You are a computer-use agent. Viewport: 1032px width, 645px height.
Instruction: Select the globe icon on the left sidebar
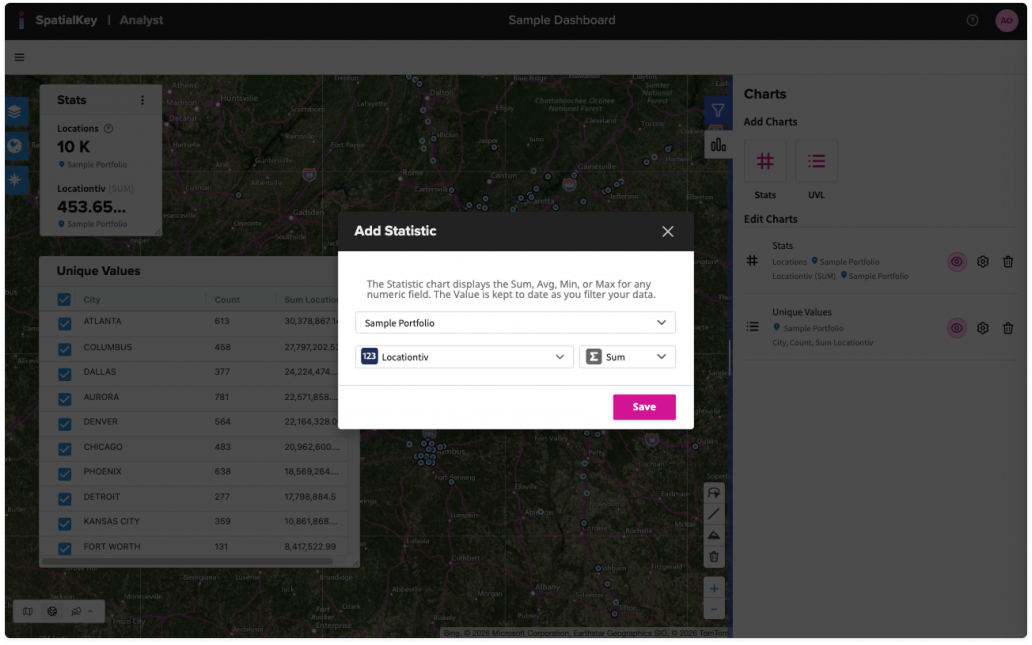point(16,145)
